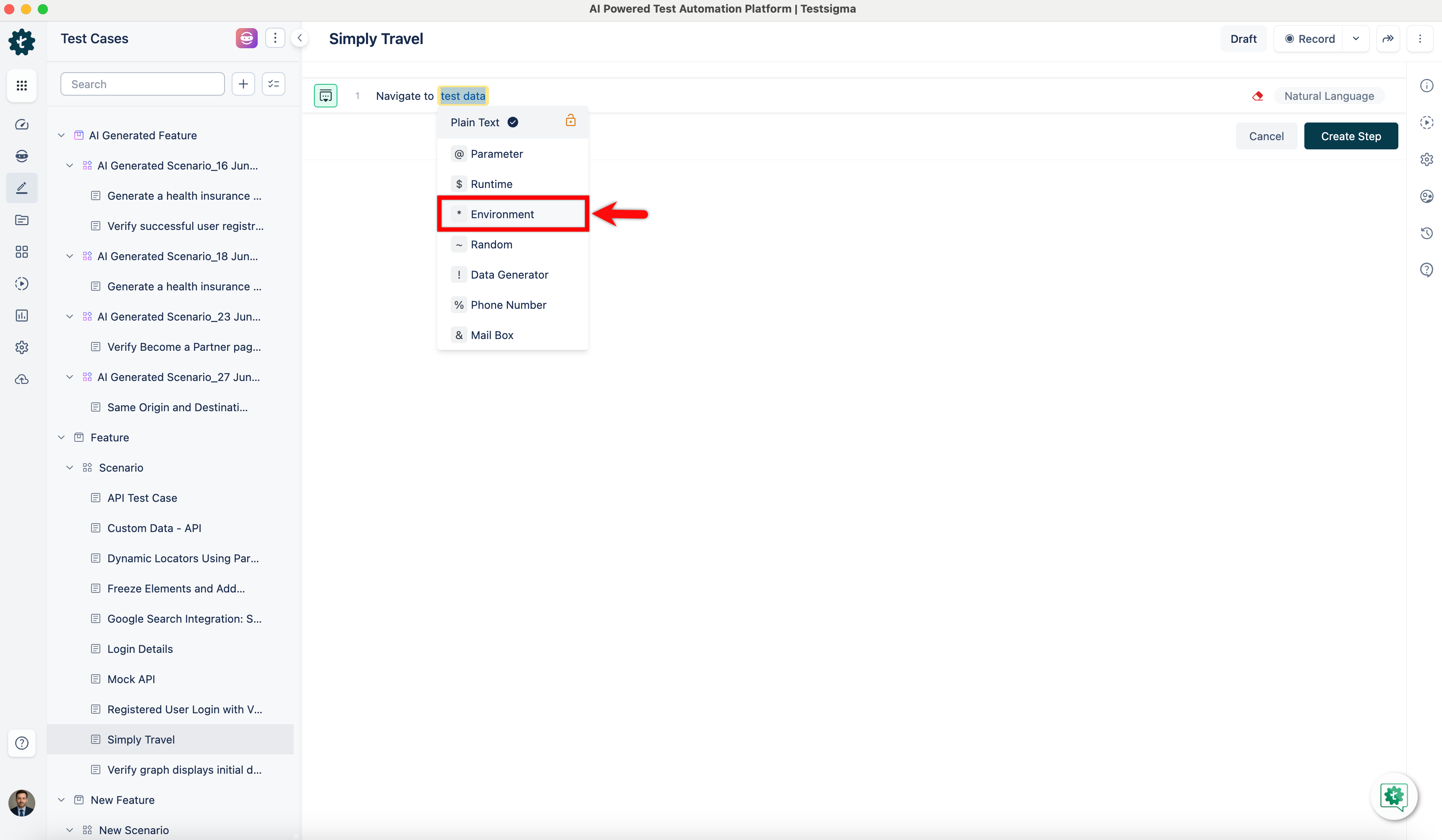Screen dimensions: 1442x840
Task: Open the Copilot avatar icon in Test Cases header
Action: coord(246,38)
